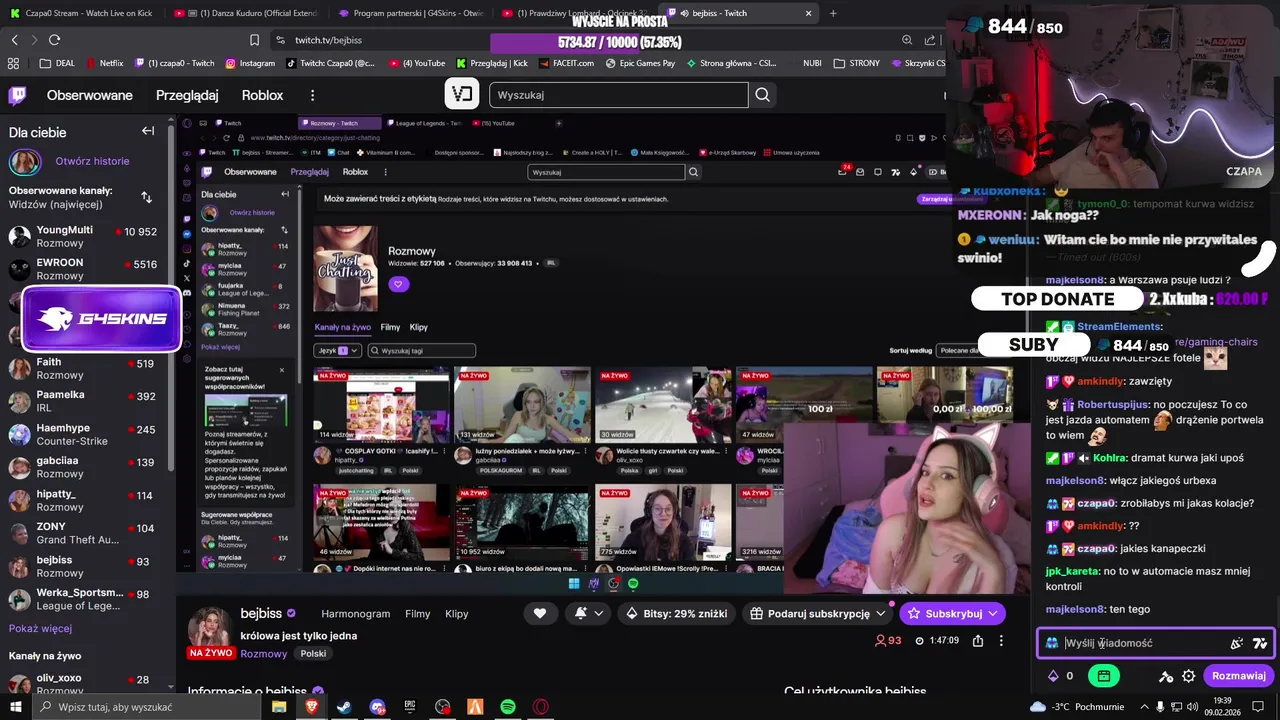Open Roblox in top navigation
The image size is (1280, 720).
[x=262, y=95]
